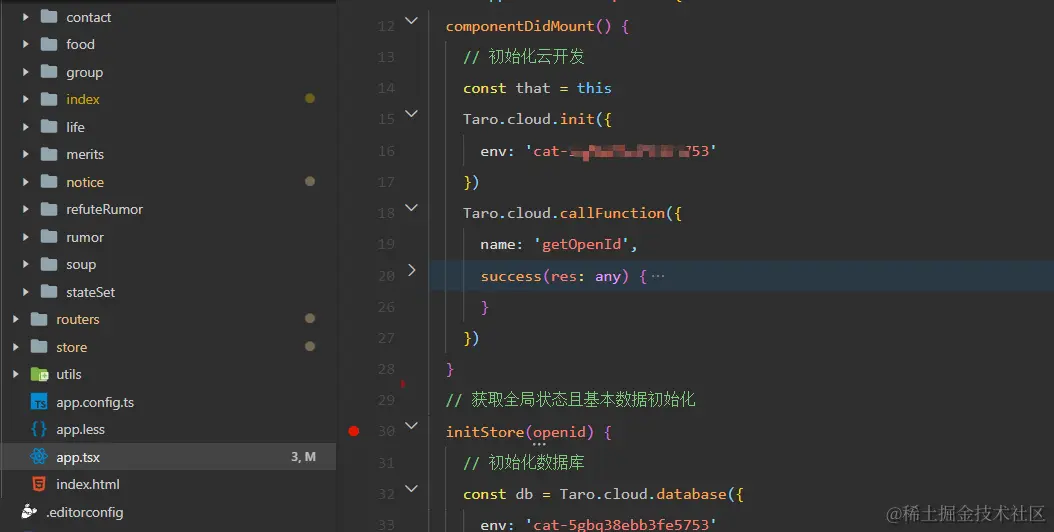The width and height of the screenshot is (1054, 532).
Task: Collapse callFunction fold arrow at line 18
Action: point(411,208)
